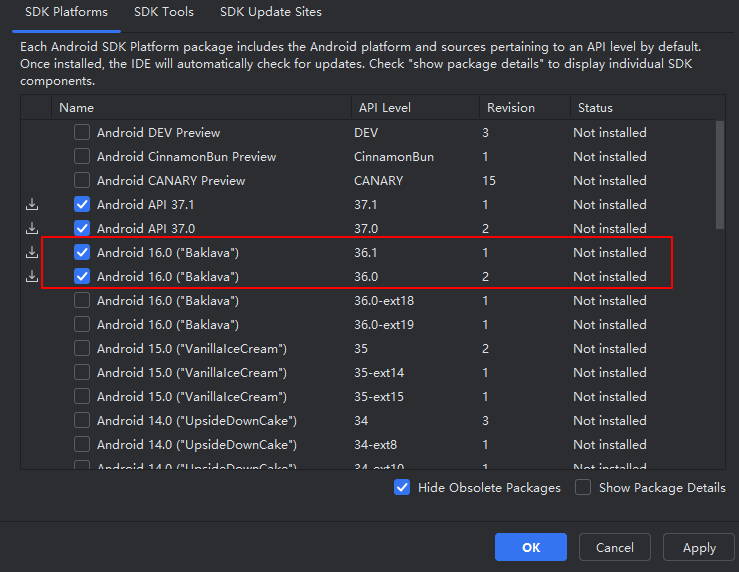Screen dimensions: 739x572
Task: Select the Android DEV Preview row name
Action: coord(158,133)
